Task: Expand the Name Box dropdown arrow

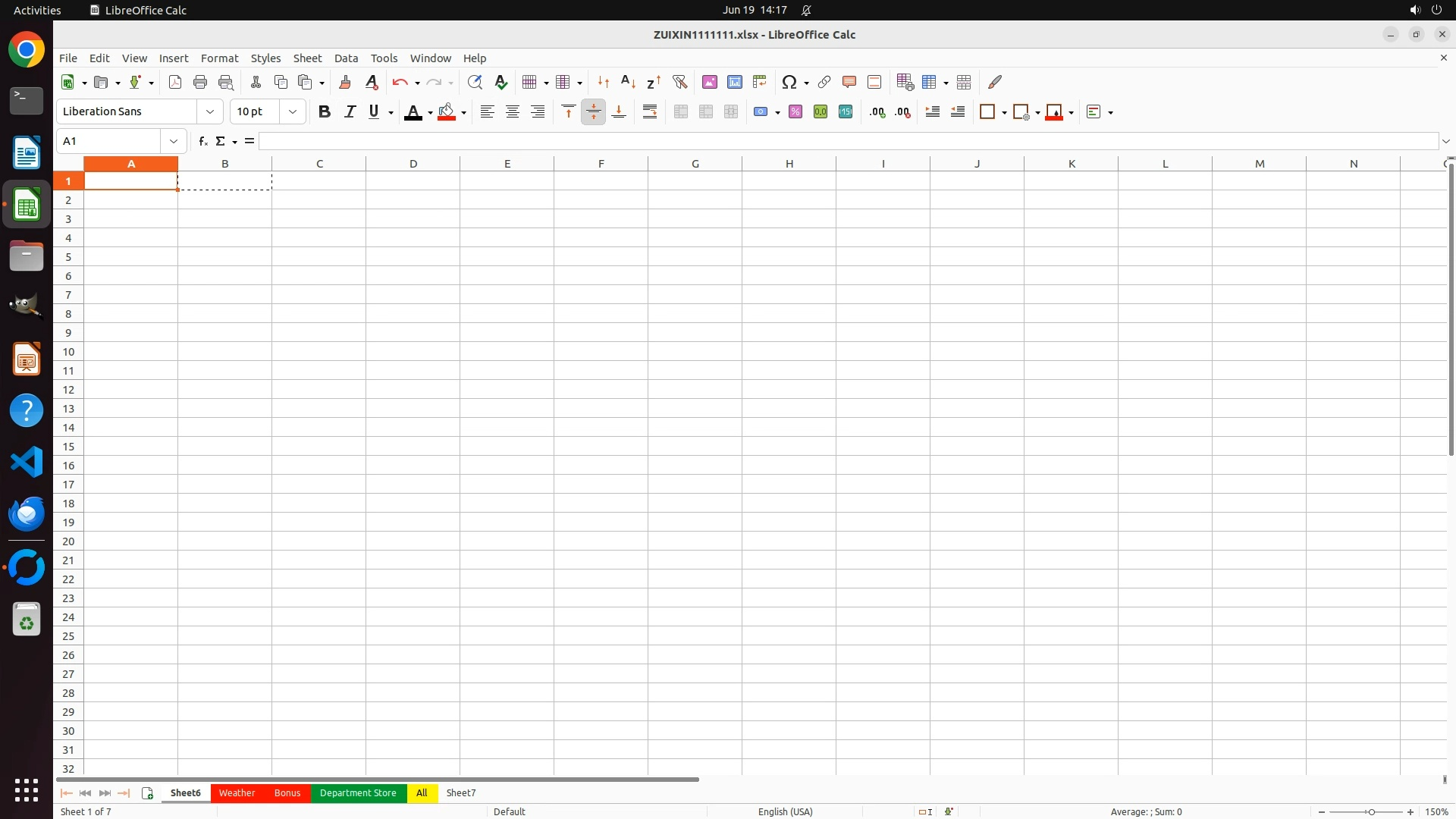Action: (x=174, y=141)
